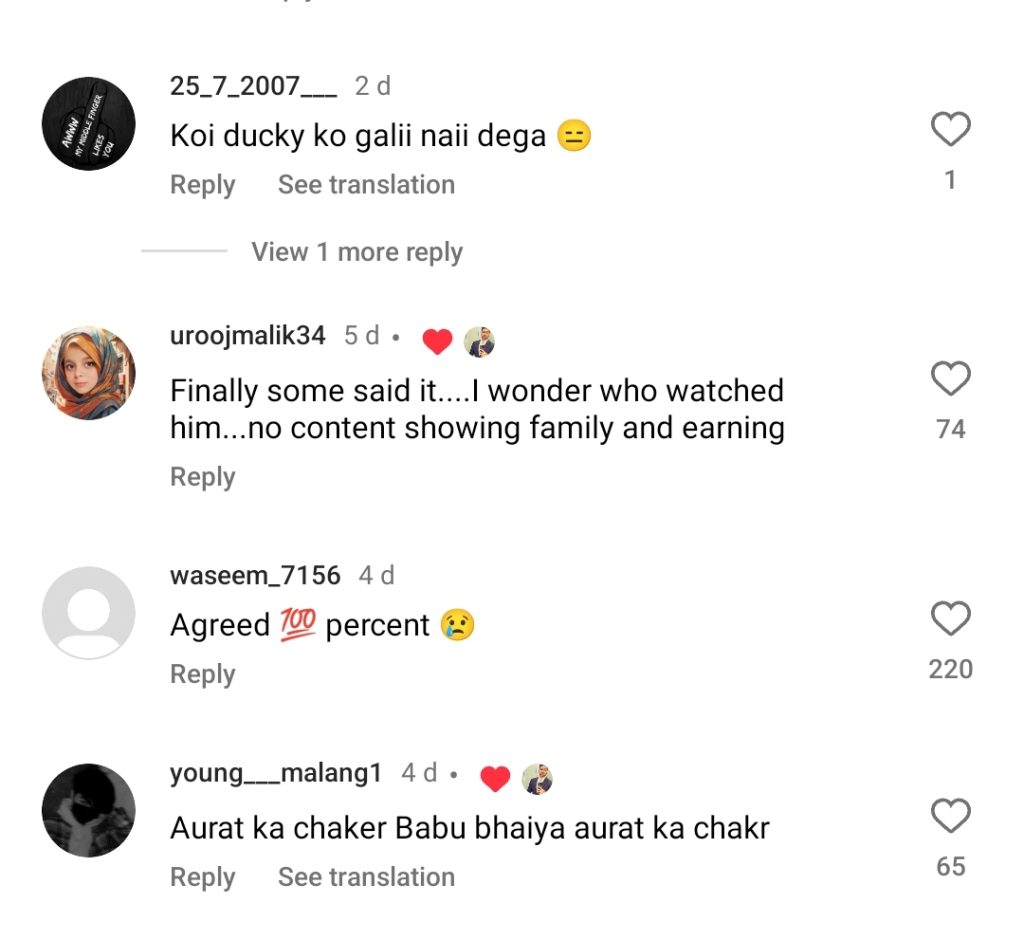
Task: Like the comment by 25_7_2007___
Action: [x=950, y=130]
